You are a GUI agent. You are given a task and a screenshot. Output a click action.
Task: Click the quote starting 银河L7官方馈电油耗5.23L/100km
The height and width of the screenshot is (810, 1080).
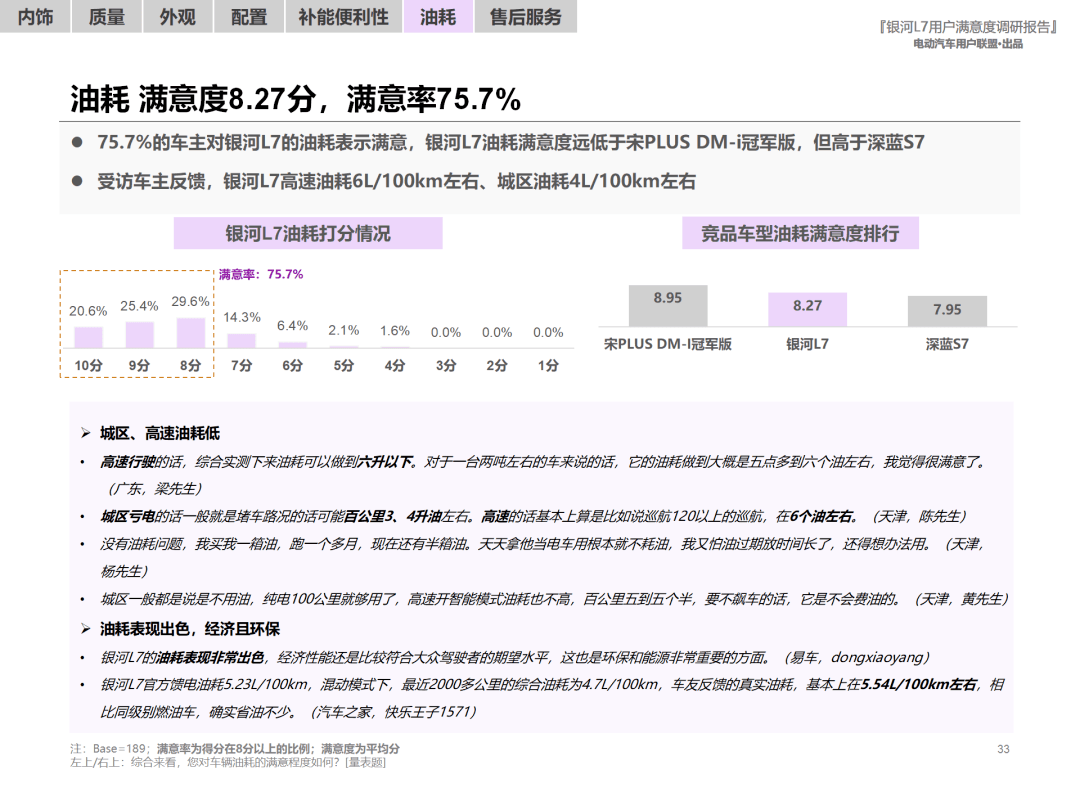tap(552, 698)
